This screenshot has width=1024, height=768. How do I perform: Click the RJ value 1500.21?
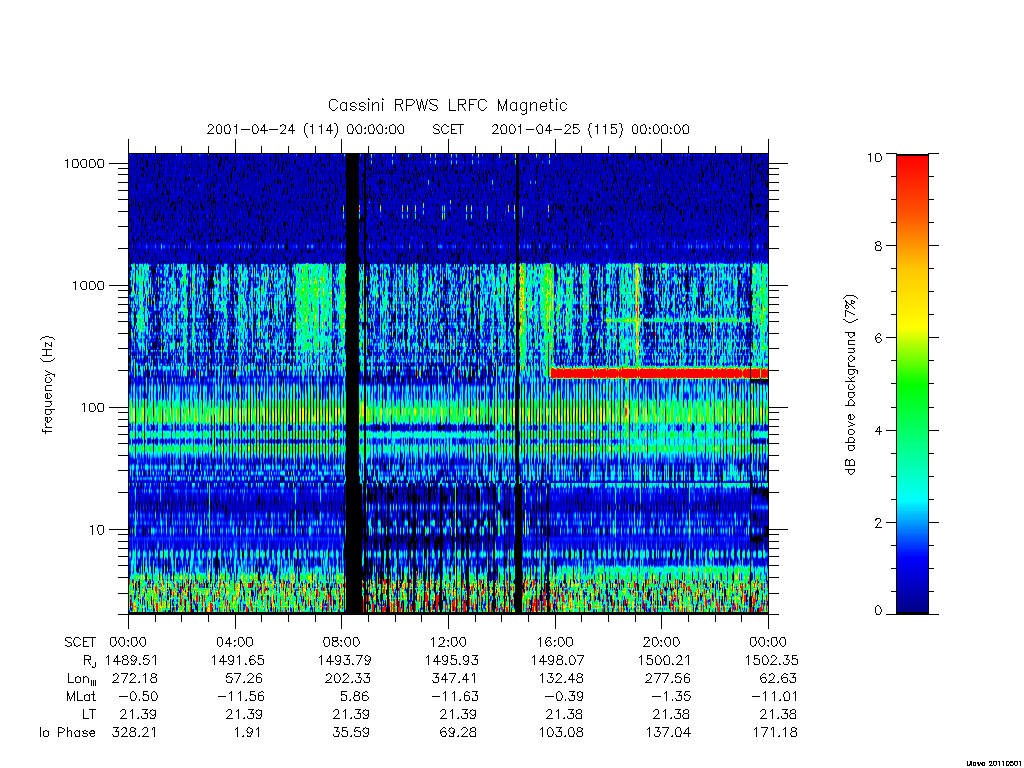pos(664,660)
